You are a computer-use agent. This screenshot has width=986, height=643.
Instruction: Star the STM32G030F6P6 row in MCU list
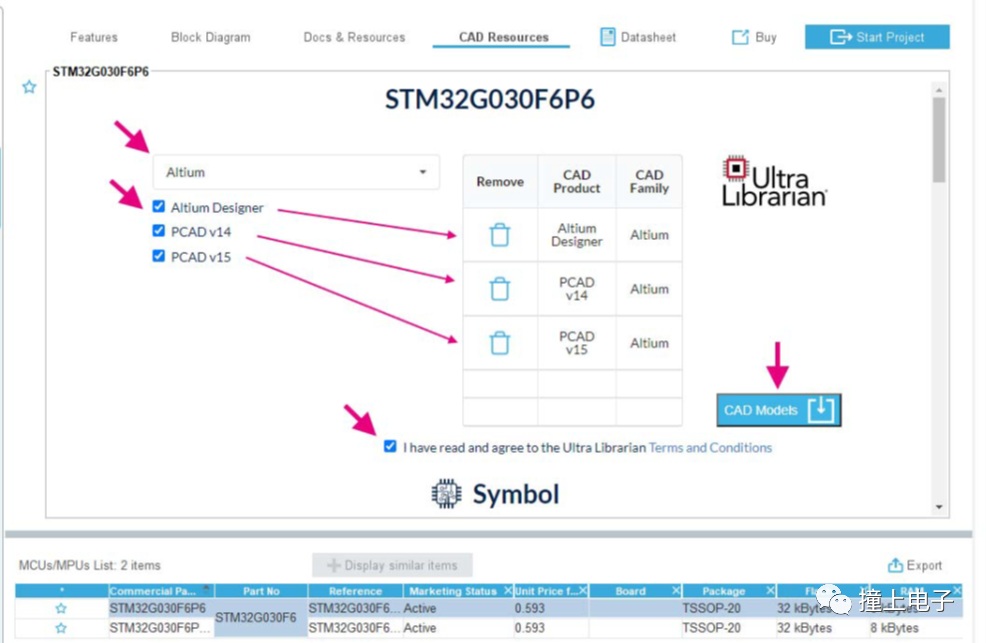coord(61,608)
